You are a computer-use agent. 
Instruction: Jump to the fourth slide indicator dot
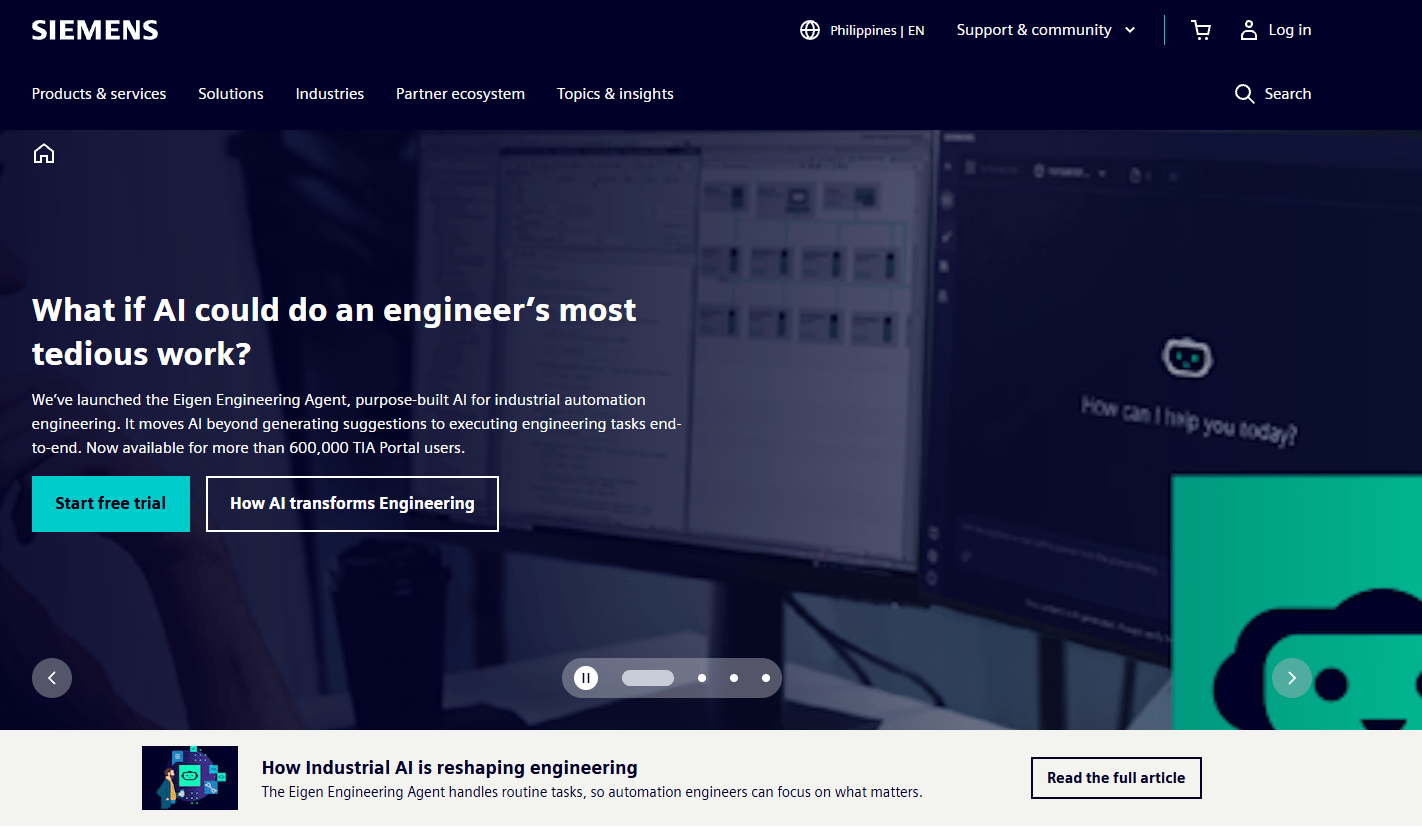click(x=766, y=678)
